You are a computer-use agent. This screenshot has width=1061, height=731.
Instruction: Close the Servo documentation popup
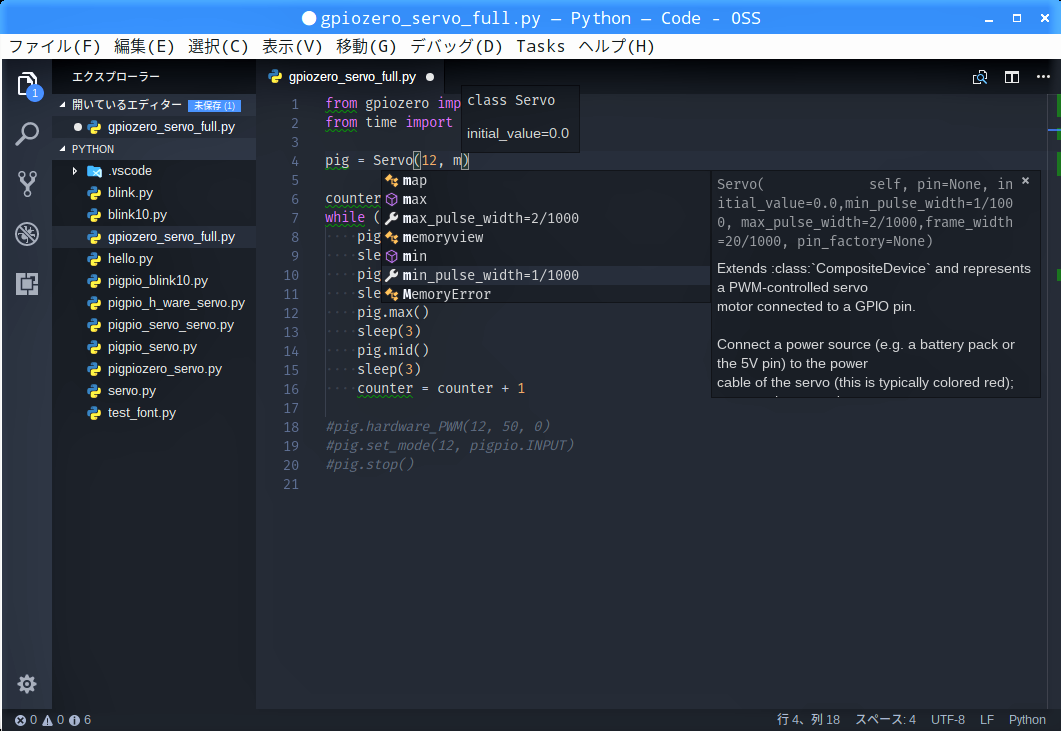click(x=1025, y=181)
